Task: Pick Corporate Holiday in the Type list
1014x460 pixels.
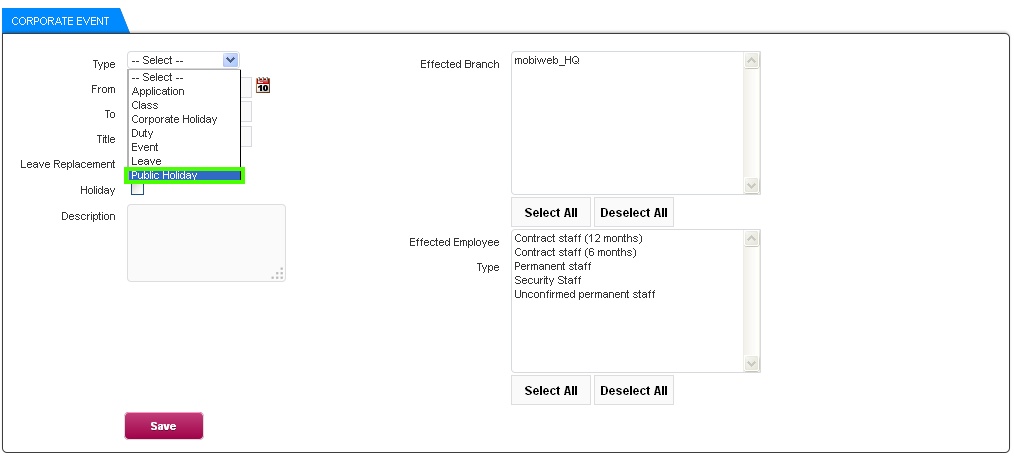Action: tap(184, 119)
